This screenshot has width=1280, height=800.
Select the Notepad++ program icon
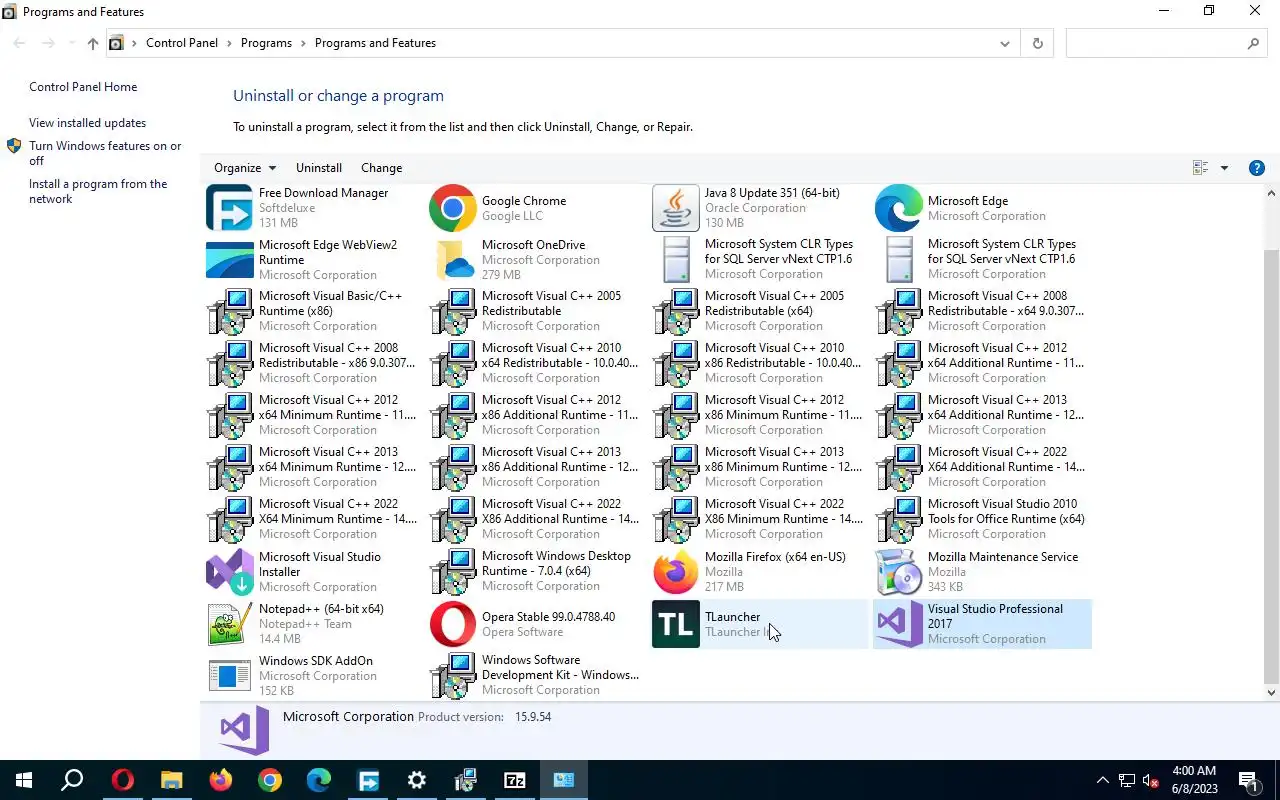tap(229, 624)
